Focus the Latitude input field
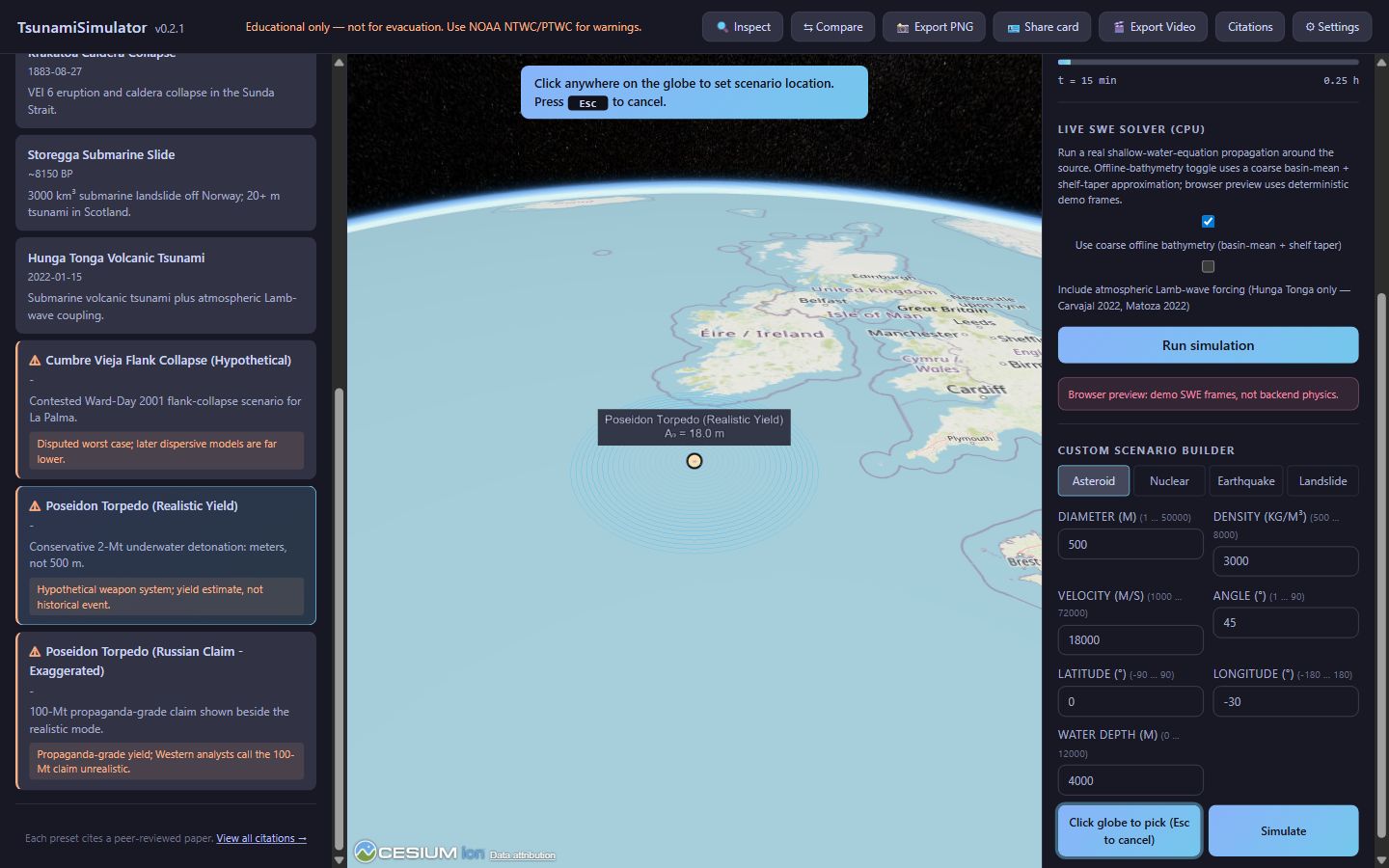The image size is (1389, 868). pyautogui.click(x=1130, y=702)
